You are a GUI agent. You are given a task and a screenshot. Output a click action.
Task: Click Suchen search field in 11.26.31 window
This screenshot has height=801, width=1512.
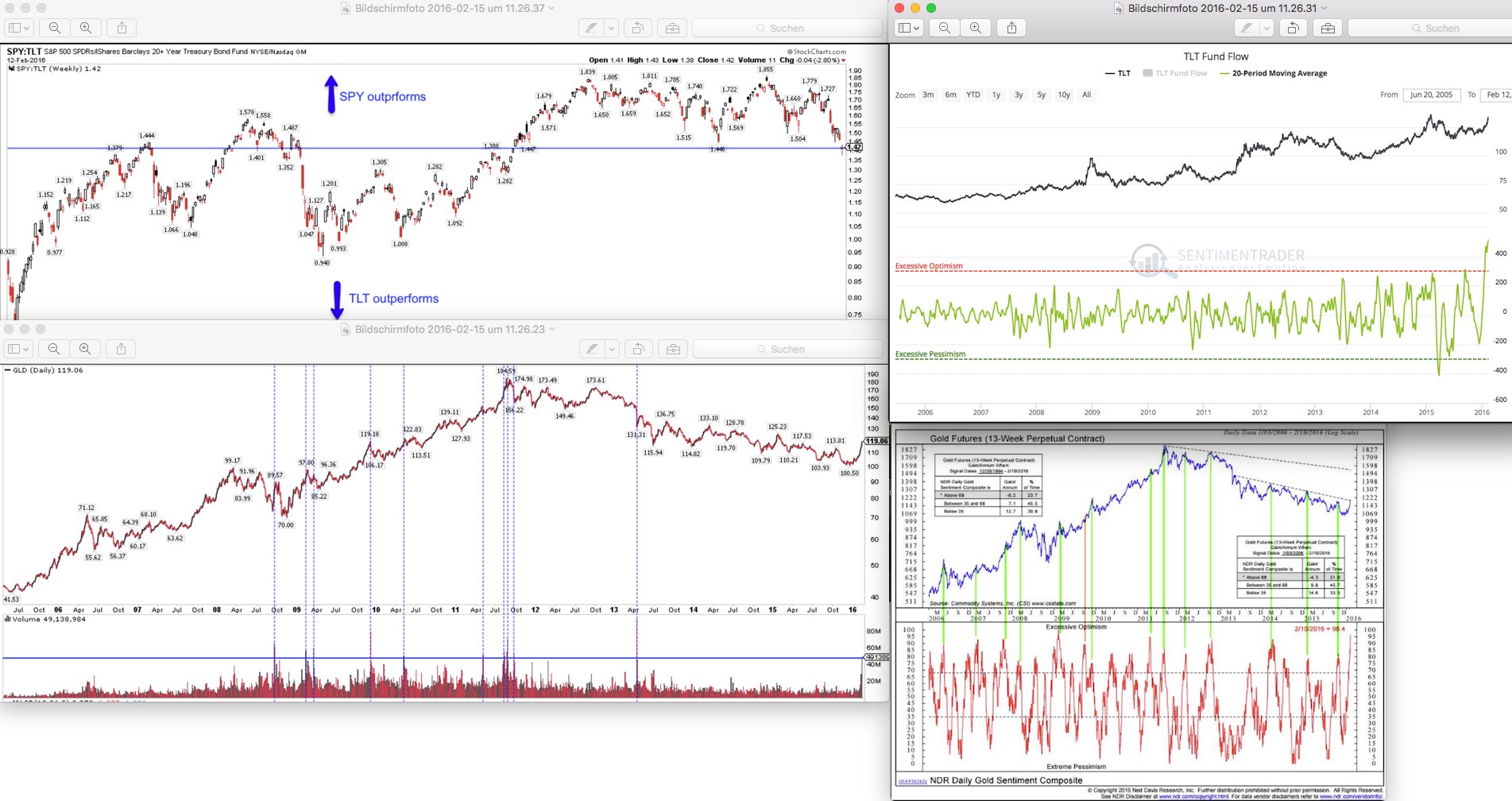(1430, 28)
